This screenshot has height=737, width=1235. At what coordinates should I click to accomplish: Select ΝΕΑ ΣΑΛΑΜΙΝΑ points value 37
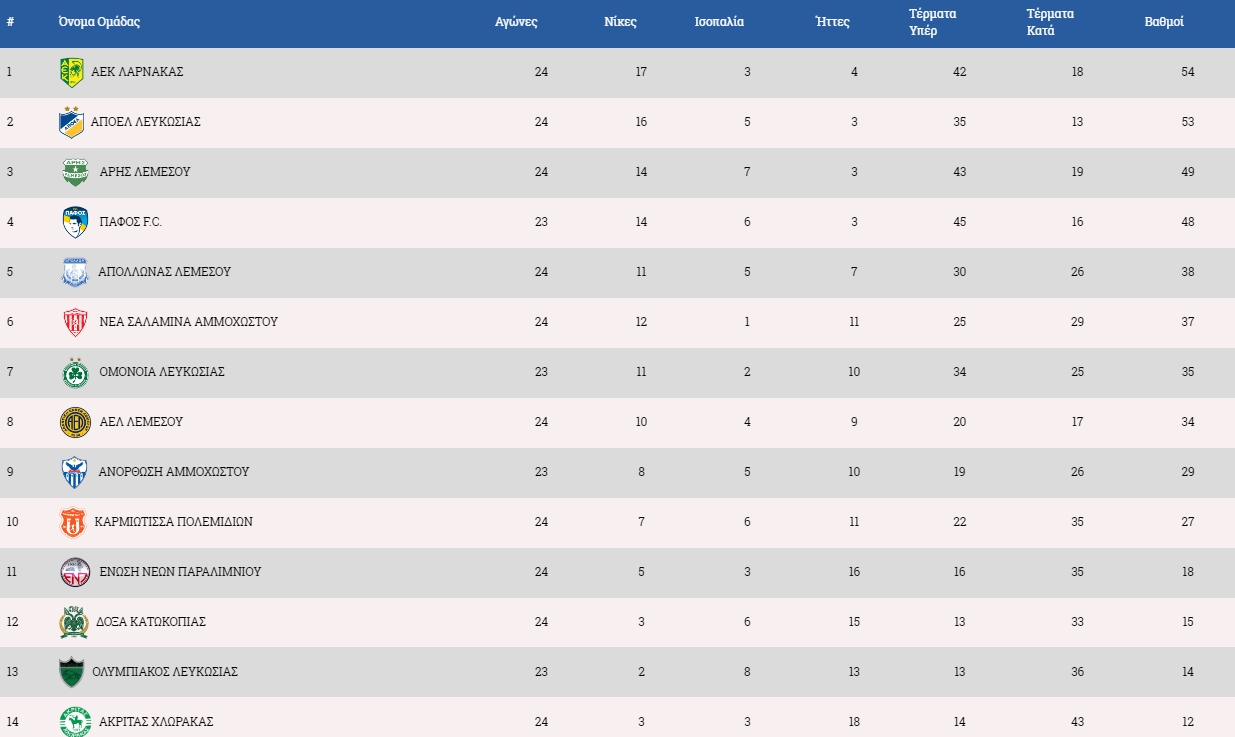click(x=1187, y=322)
